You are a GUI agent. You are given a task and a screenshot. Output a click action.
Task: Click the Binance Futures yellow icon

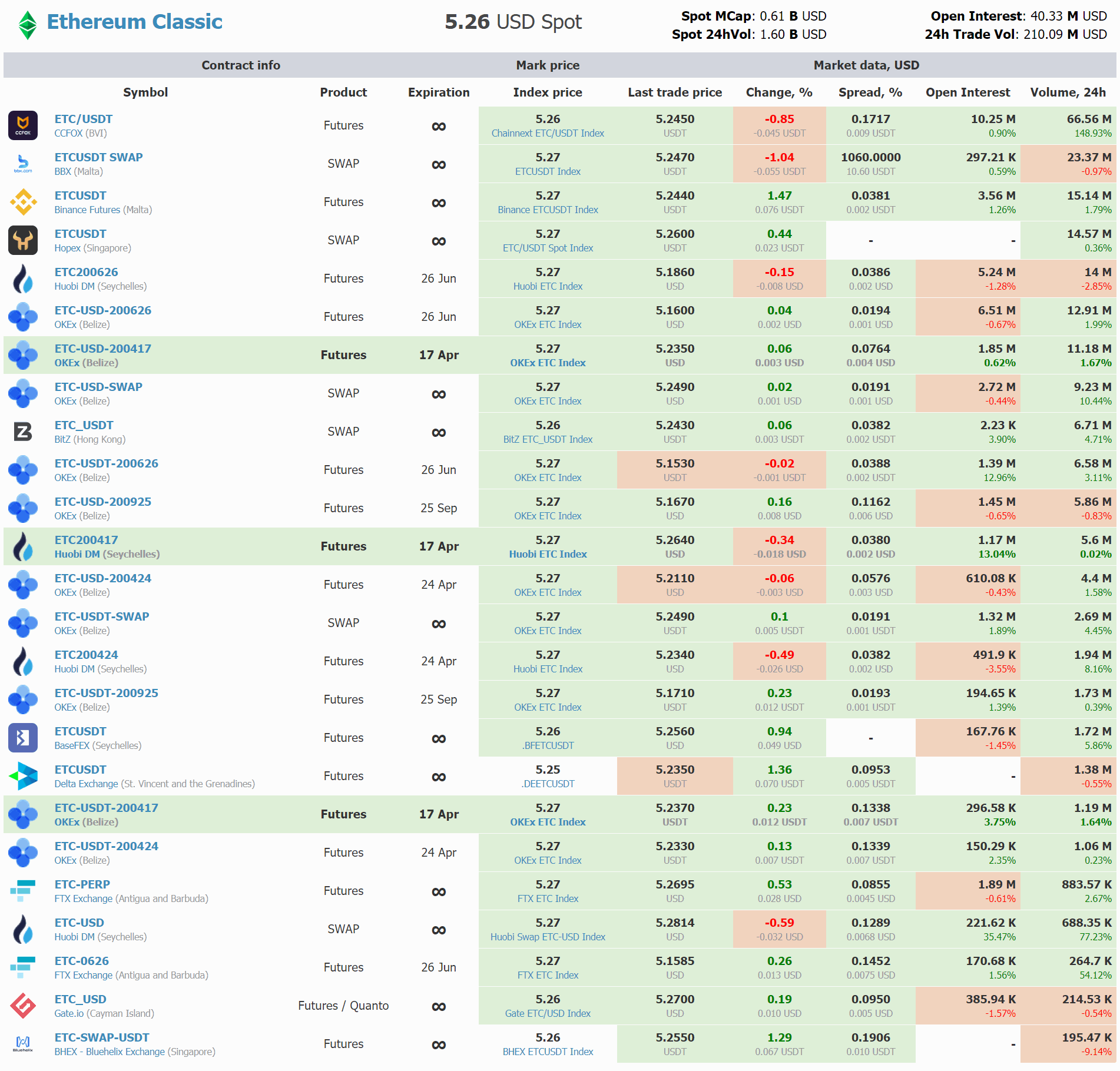pyautogui.click(x=23, y=202)
